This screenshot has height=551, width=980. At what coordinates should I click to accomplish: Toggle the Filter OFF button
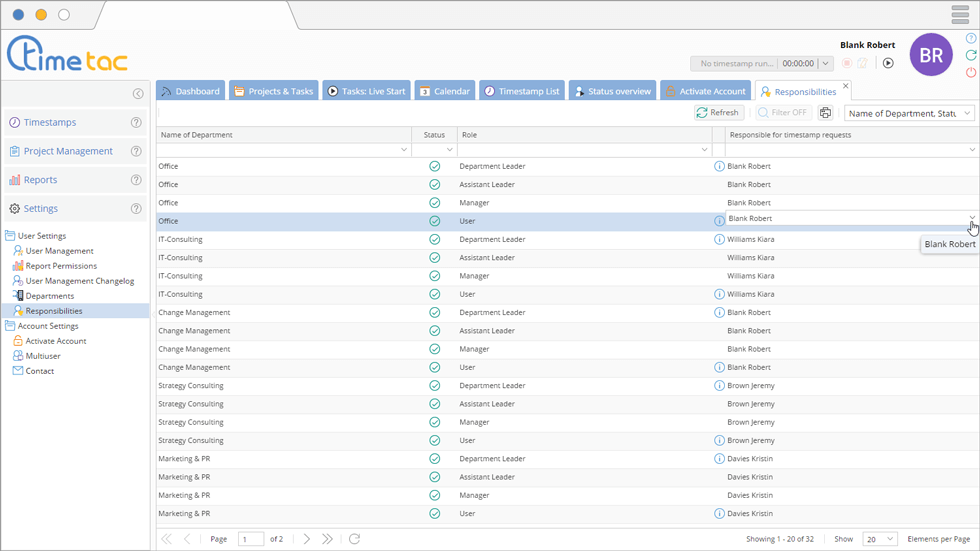pyautogui.click(x=782, y=113)
